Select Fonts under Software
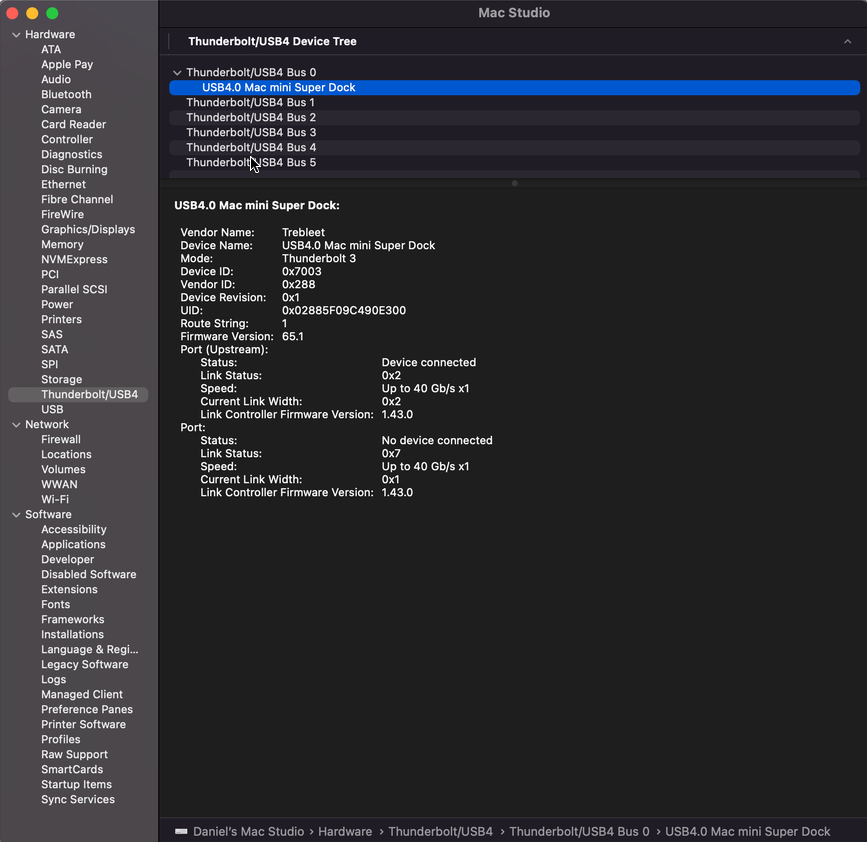 (55, 604)
